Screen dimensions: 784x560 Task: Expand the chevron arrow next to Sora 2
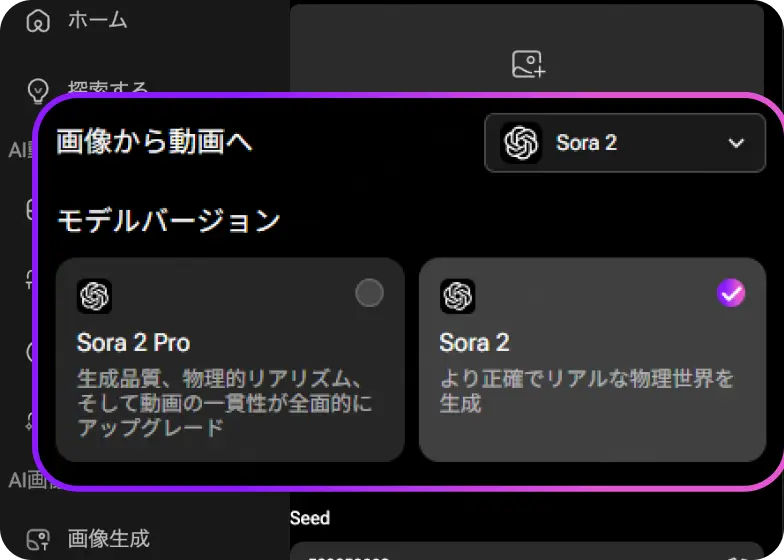pos(737,143)
